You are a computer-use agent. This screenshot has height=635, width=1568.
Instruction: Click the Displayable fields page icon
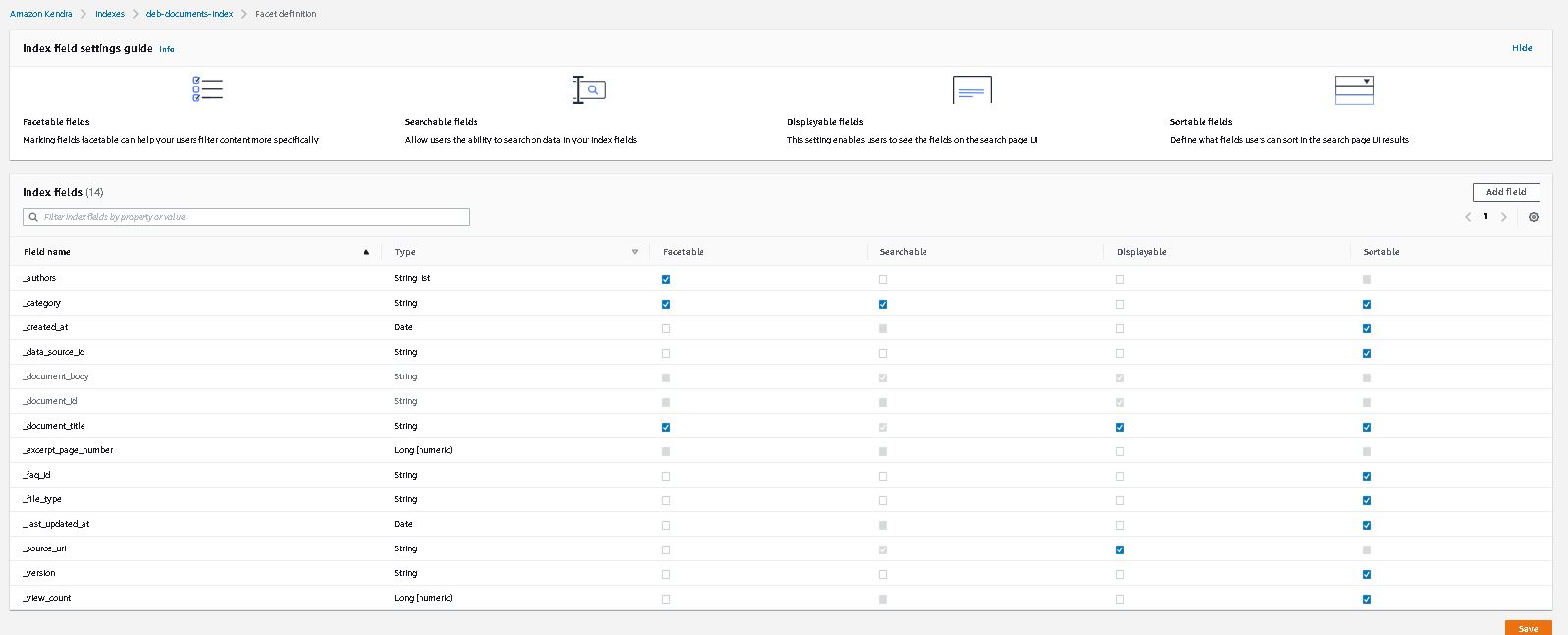[x=972, y=89]
